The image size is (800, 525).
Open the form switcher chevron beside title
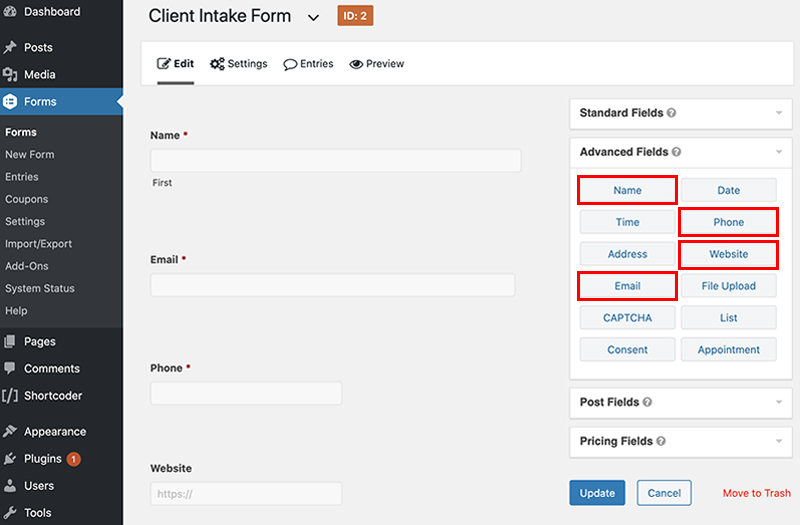coord(313,17)
